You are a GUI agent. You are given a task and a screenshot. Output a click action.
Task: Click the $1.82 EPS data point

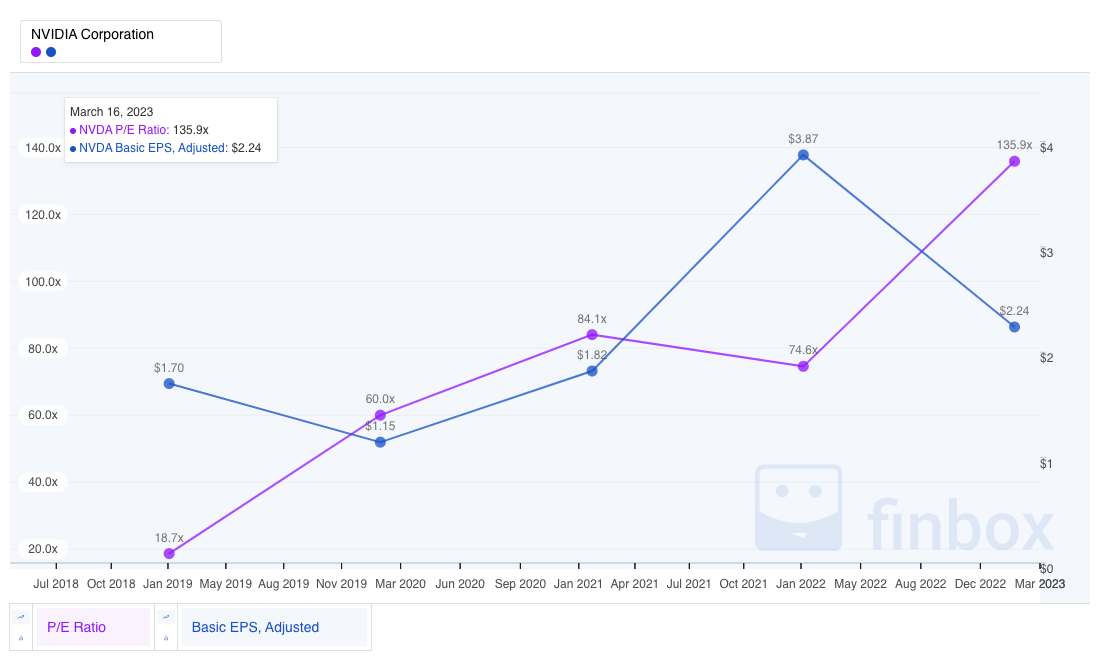click(592, 371)
